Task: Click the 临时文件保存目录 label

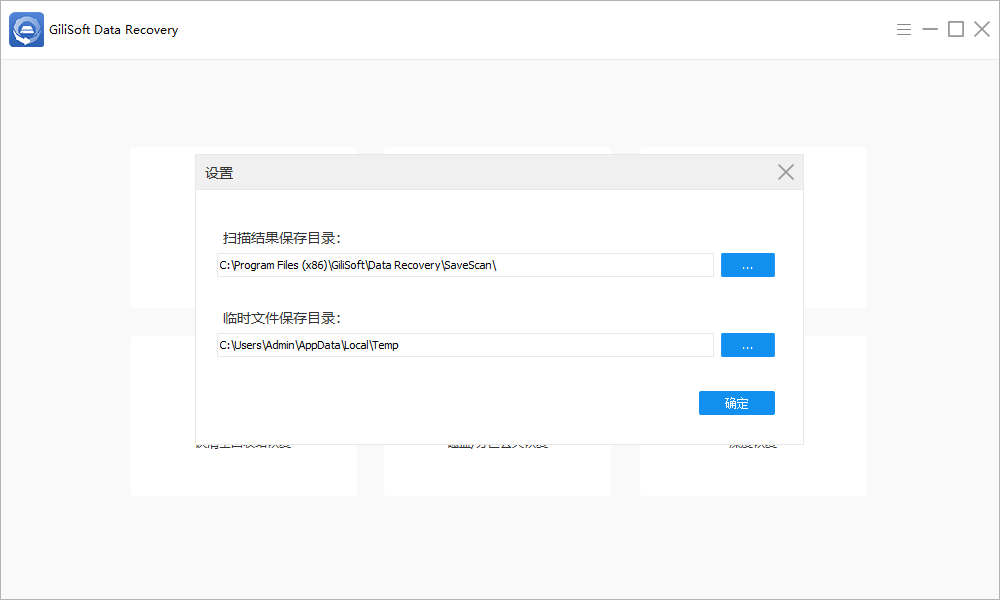Action: [x=282, y=318]
